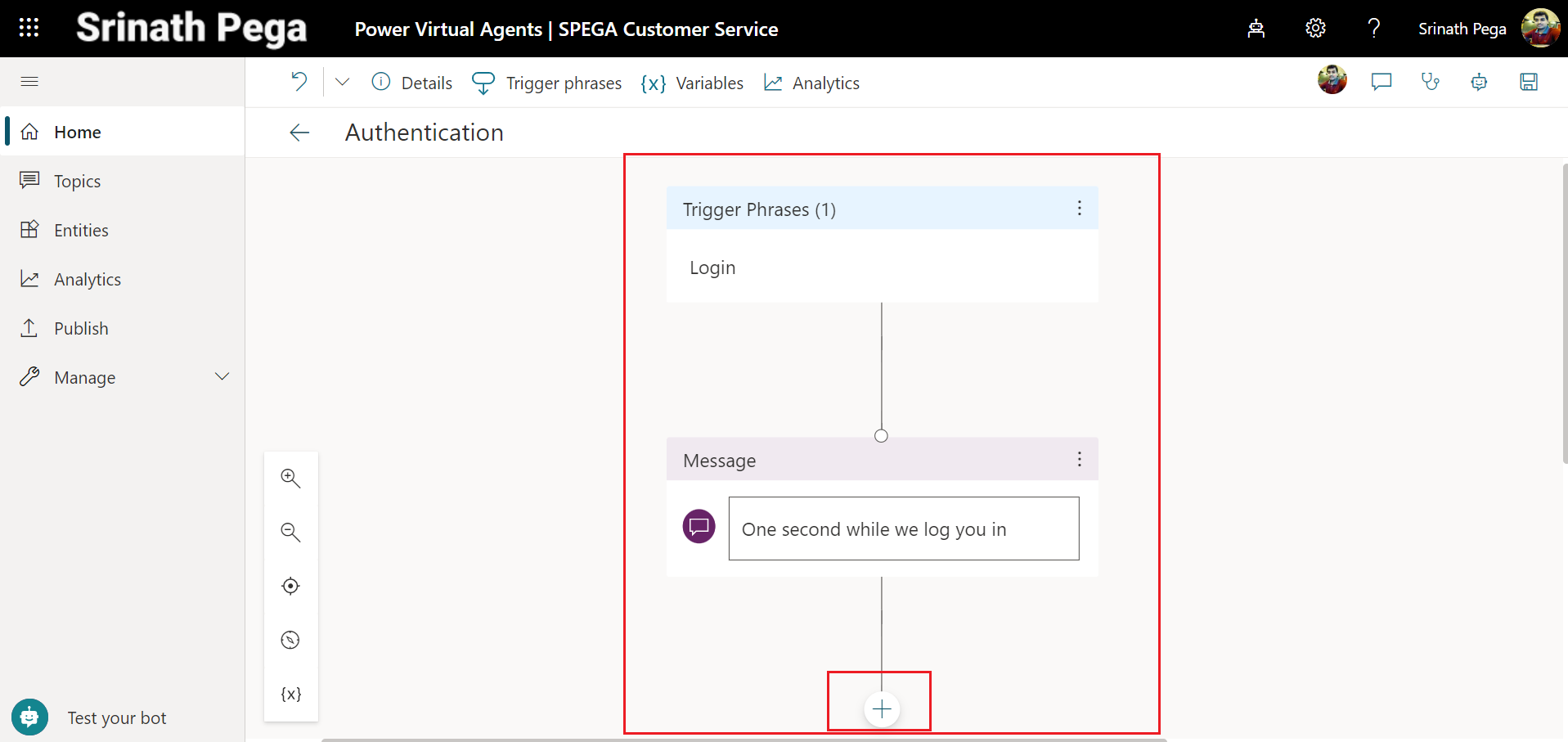Click the center canvas target icon
1568x742 pixels.
[x=290, y=586]
